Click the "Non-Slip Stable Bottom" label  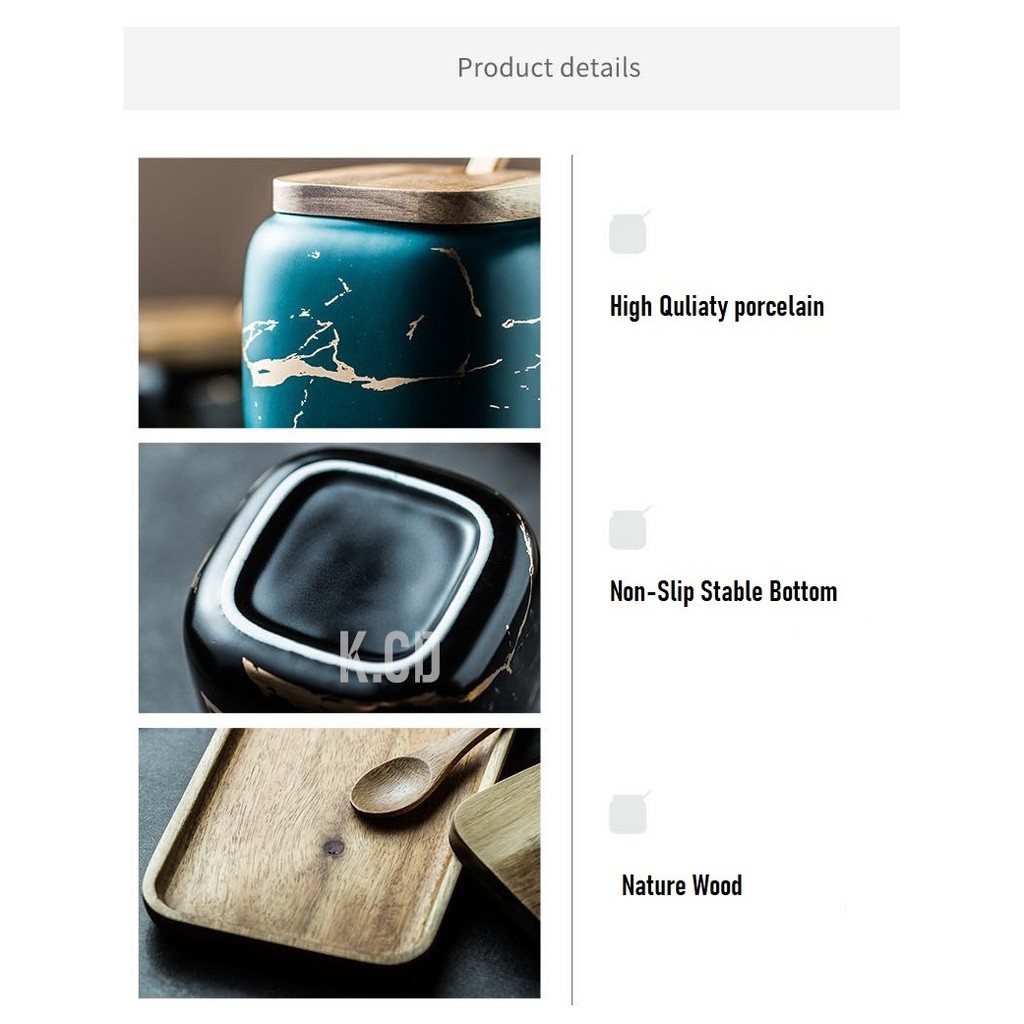[723, 591]
